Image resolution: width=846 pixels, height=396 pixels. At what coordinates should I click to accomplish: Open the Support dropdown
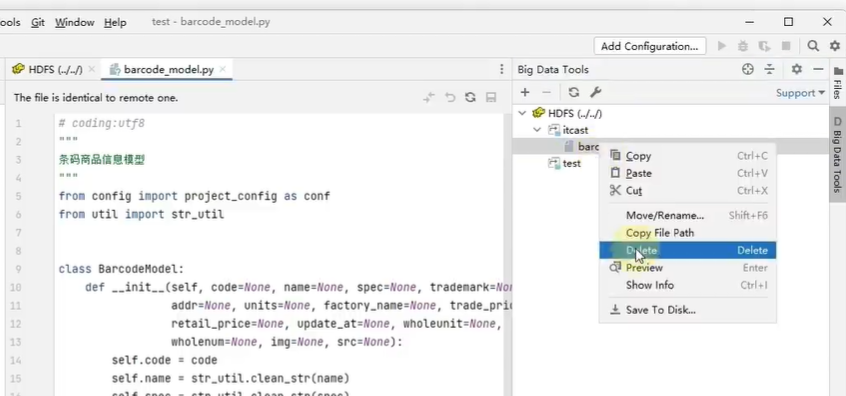(x=800, y=93)
